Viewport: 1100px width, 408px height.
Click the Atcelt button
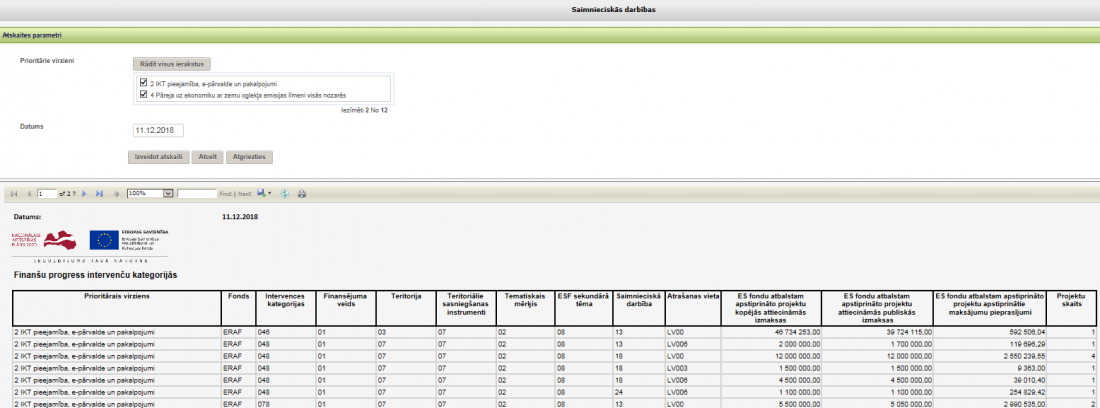coord(207,157)
